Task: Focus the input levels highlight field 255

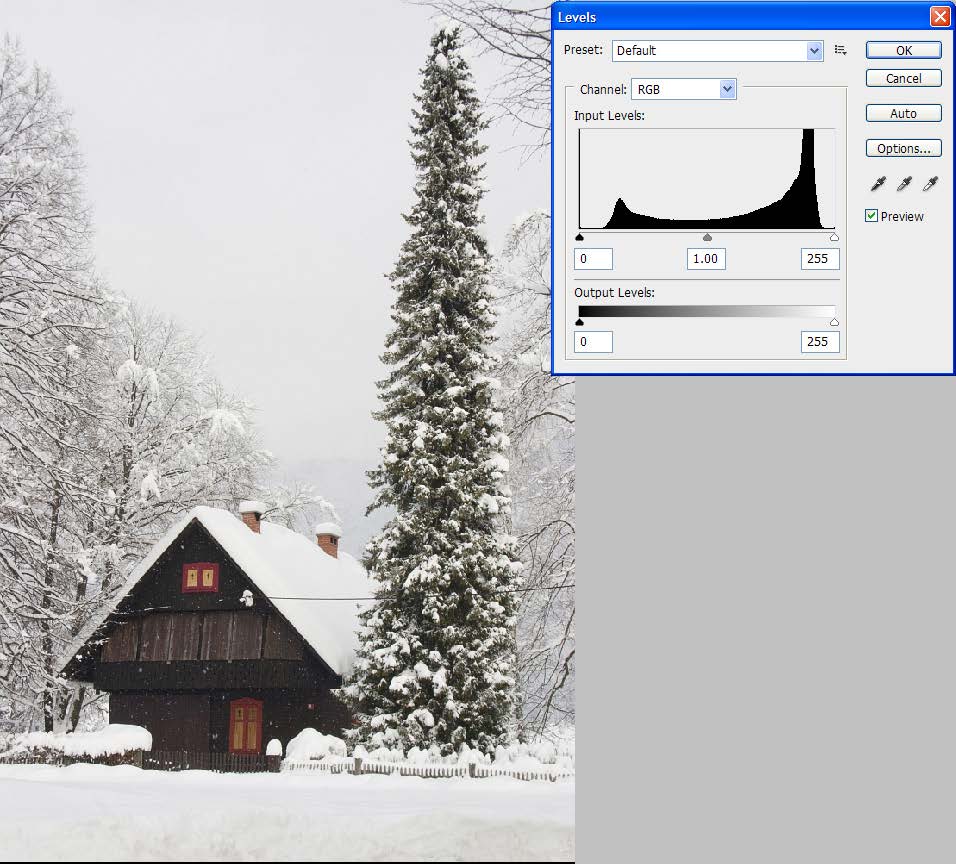Action: coord(819,259)
